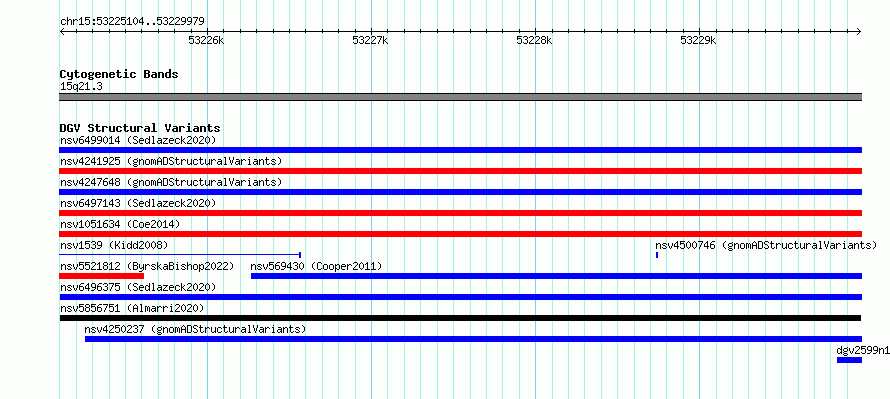Click the chr15:53225104..53229979 coordinate label

[x=132, y=22]
